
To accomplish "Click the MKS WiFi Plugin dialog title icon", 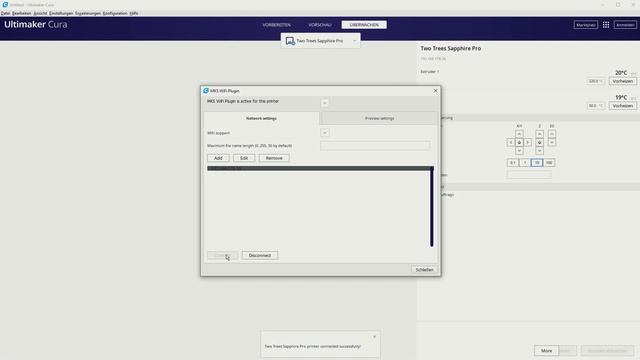I will pos(206,91).
